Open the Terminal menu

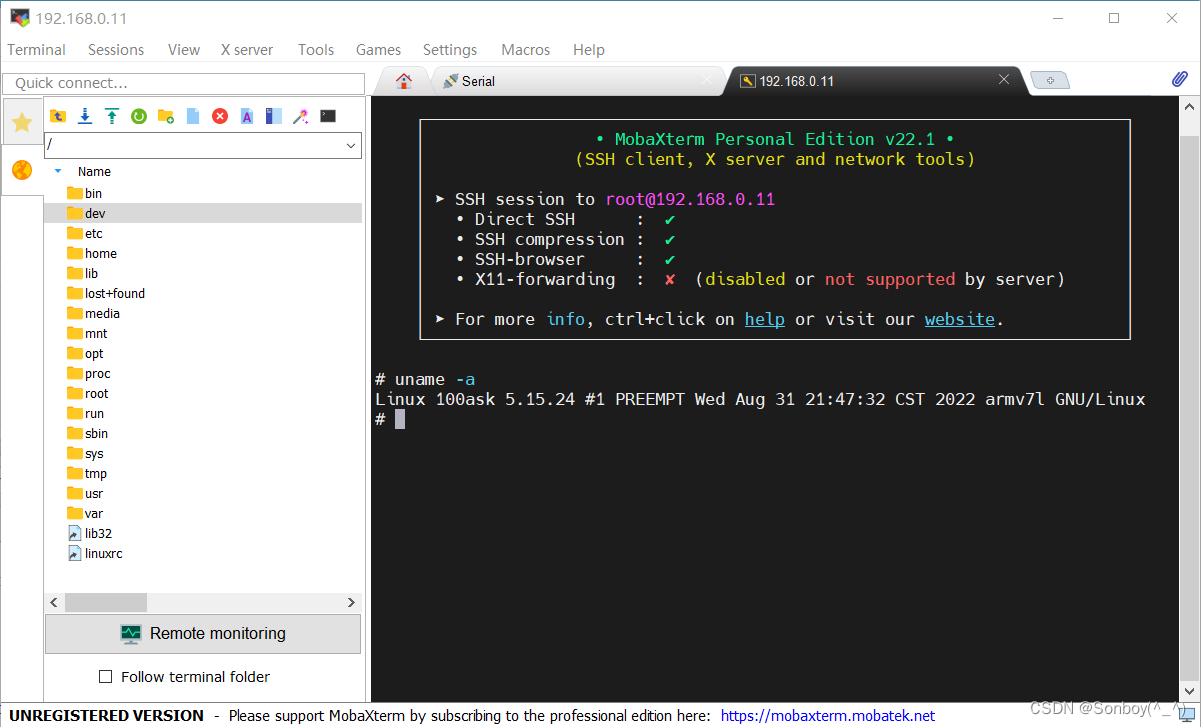pyautogui.click(x=36, y=50)
